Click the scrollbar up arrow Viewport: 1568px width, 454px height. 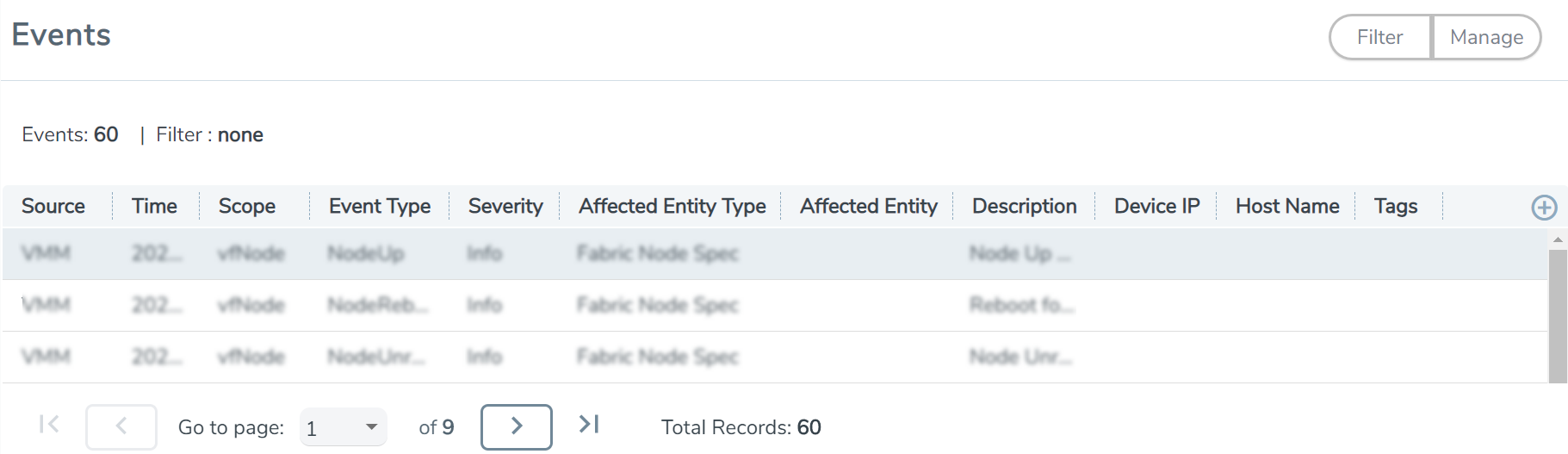(1558, 239)
